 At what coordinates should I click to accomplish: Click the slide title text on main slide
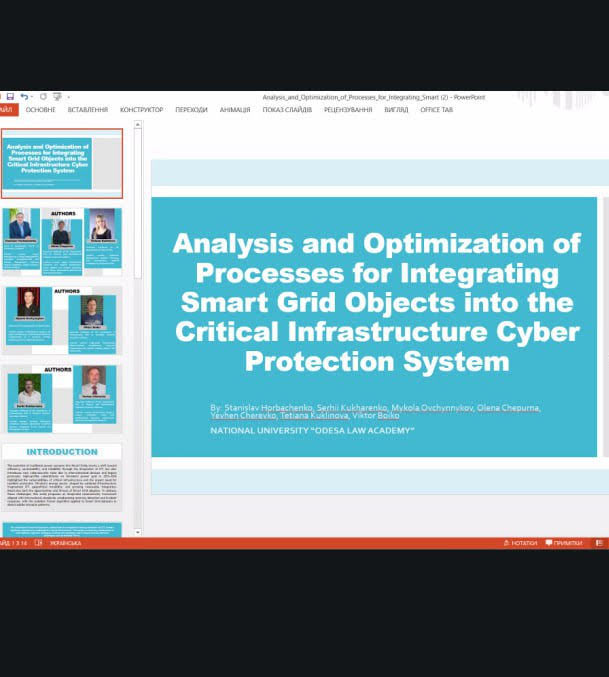(376, 301)
